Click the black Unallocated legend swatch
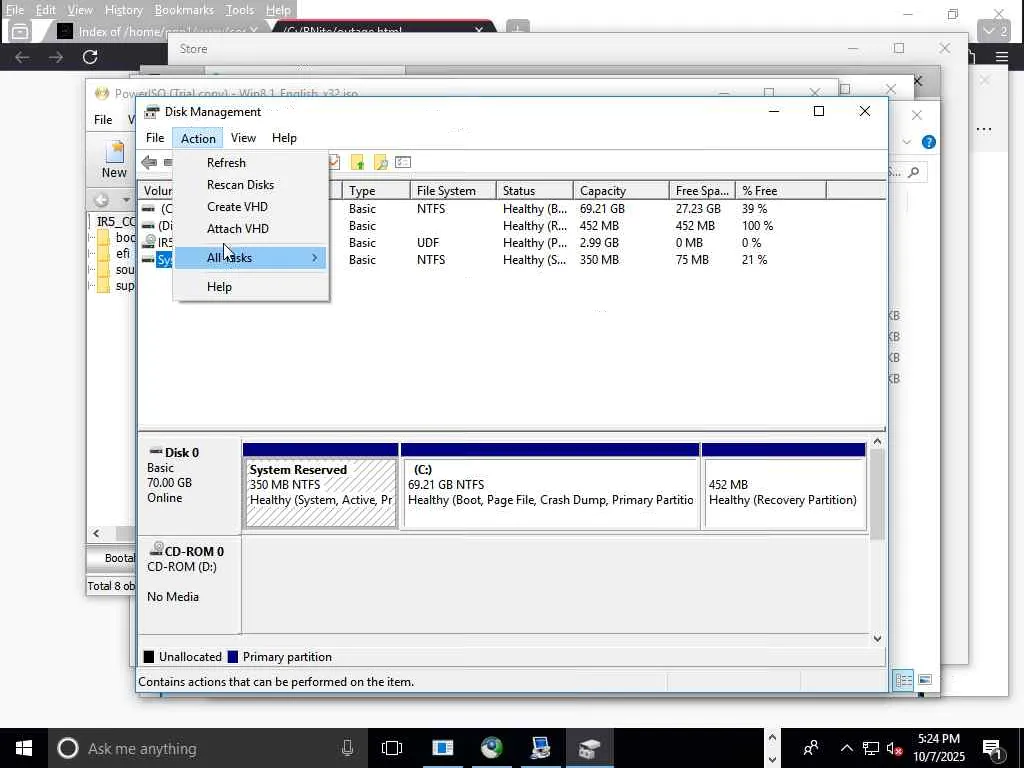Image resolution: width=1024 pixels, height=768 pixels. (149, 657)
